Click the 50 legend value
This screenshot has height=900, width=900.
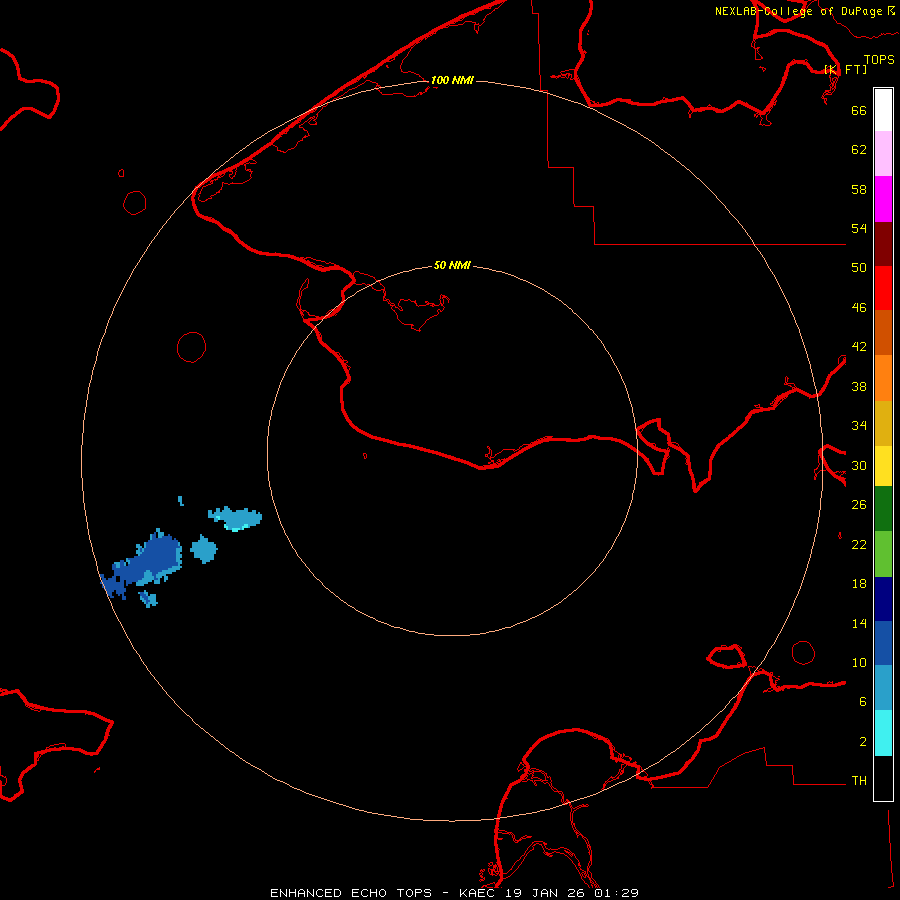coord(859,268)
